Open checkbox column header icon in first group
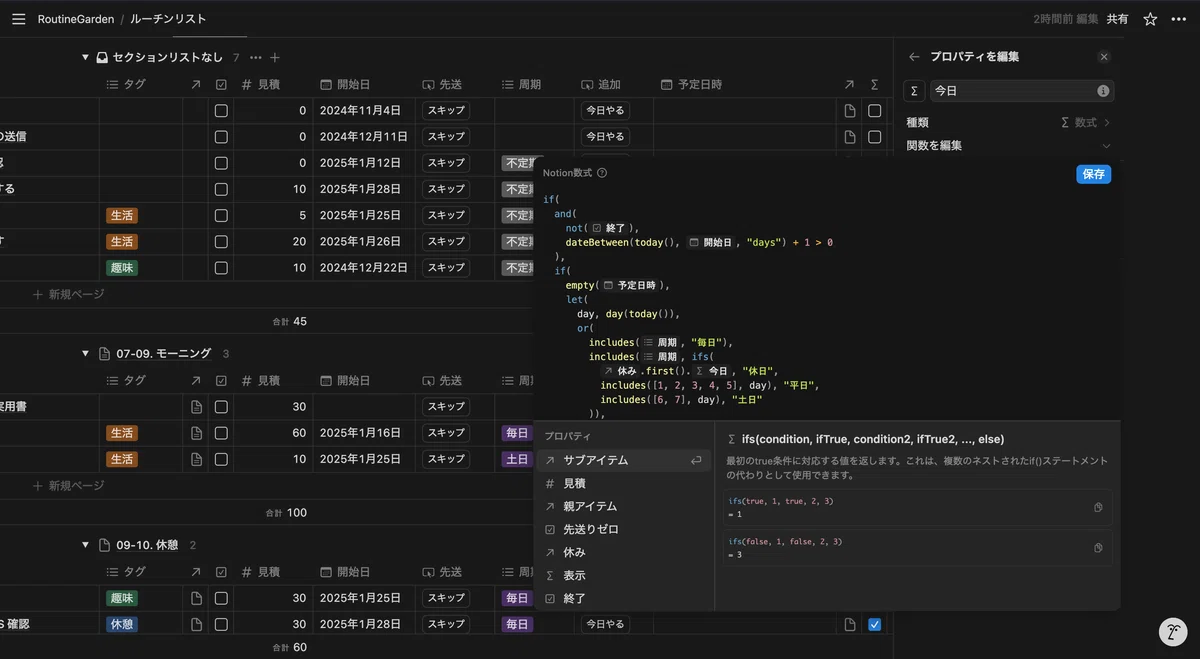Viewport: 1200px width, 659px height. click(x=221, y=85)
